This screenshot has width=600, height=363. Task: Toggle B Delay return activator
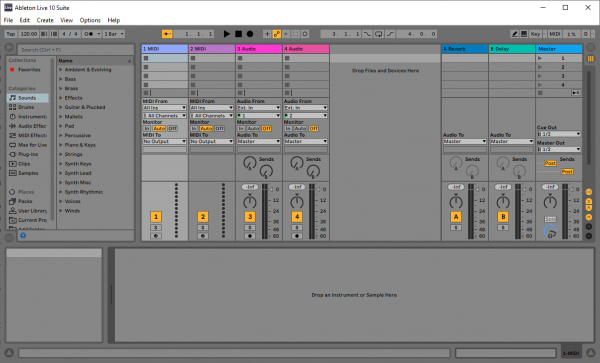(x=503, y=217)
